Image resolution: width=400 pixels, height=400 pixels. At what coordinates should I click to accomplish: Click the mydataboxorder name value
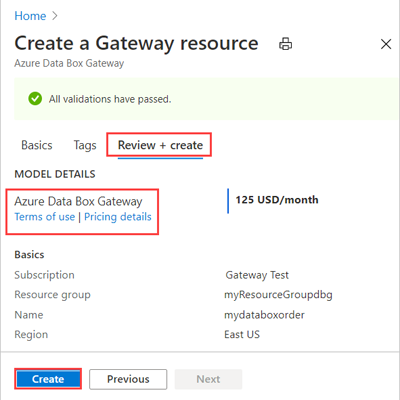coord(264,315)
